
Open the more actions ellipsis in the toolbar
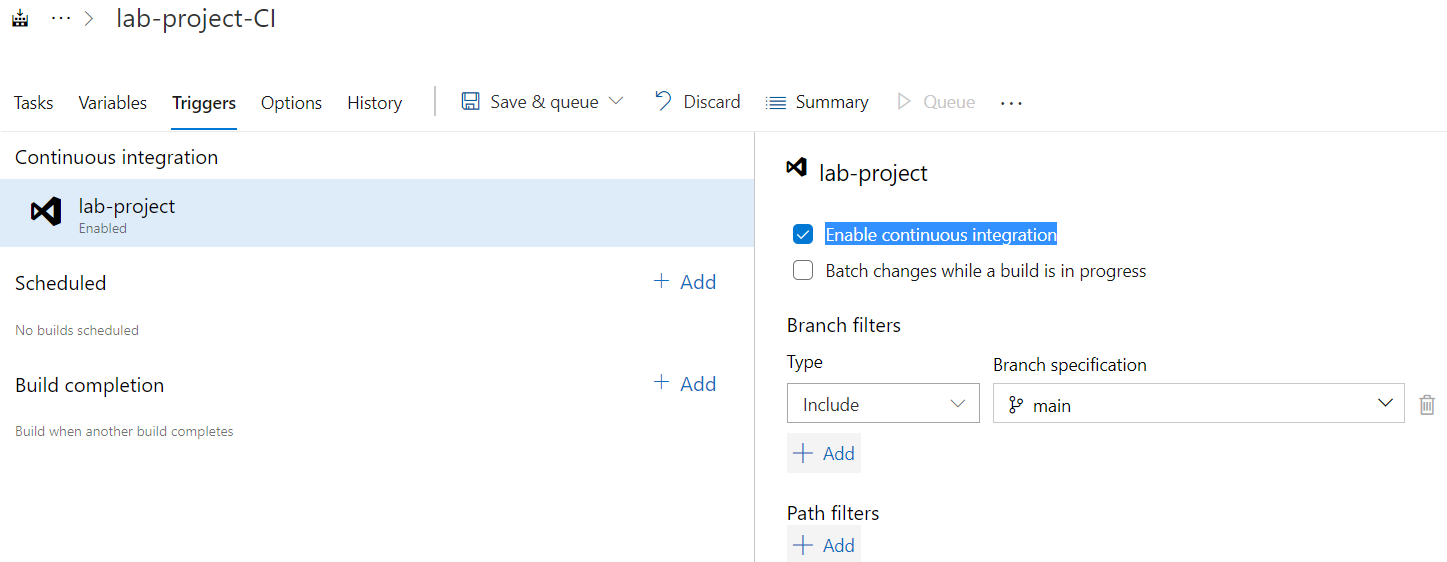pyautogui.click(x=1011, y=103)
